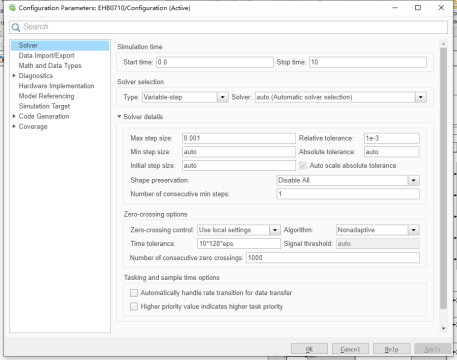Click the search magnifier icon
Viewport: 457px width, 360px height.
[x=16, y=27]
